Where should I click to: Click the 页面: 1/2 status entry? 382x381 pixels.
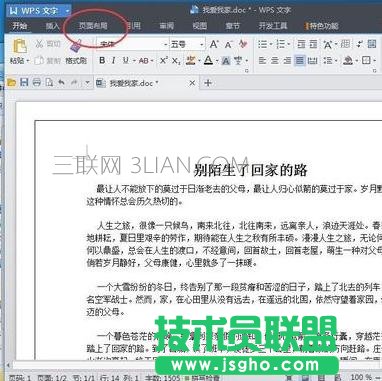point(52,378)
